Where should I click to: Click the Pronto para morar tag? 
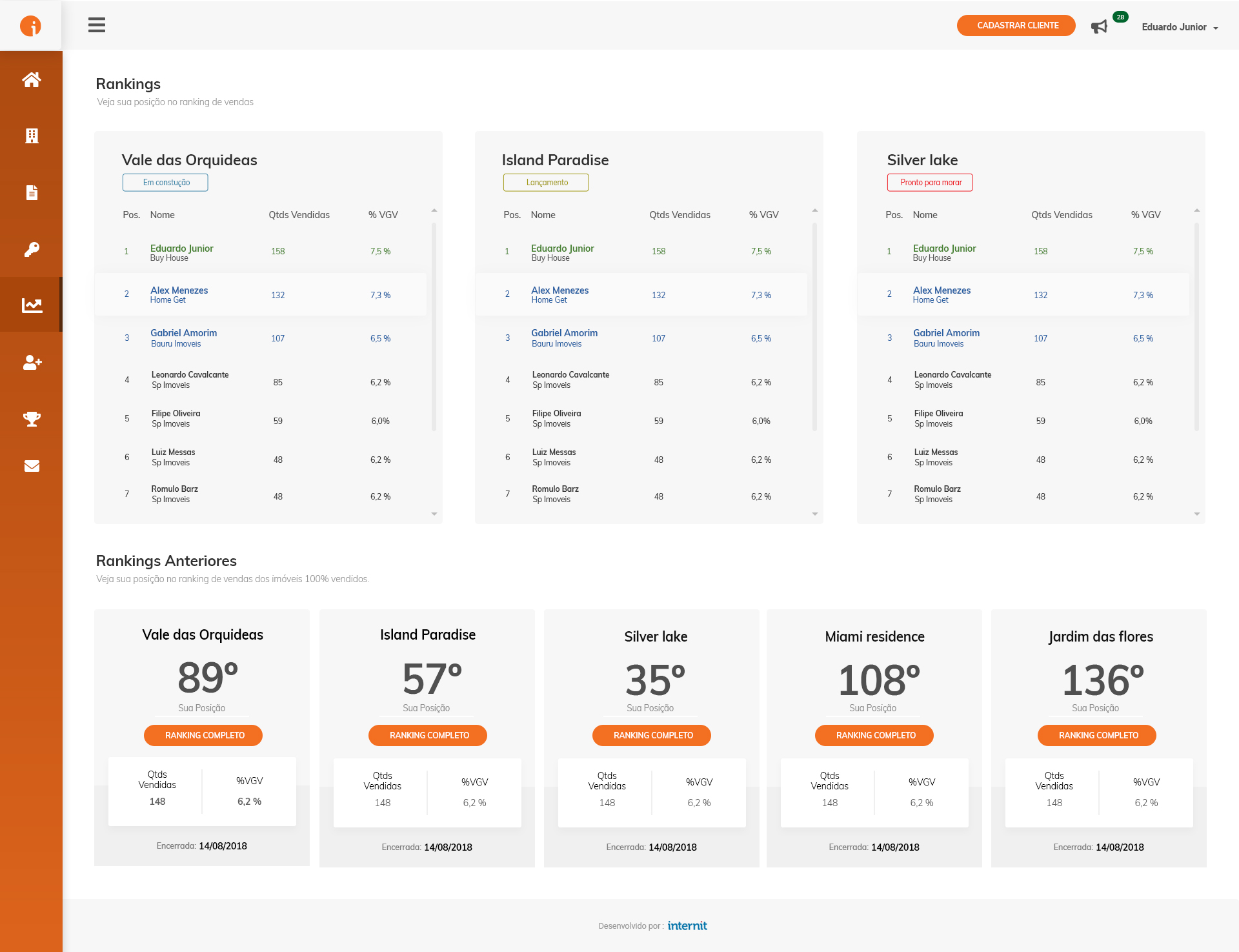pyautogui.click(x=930, y=183)
